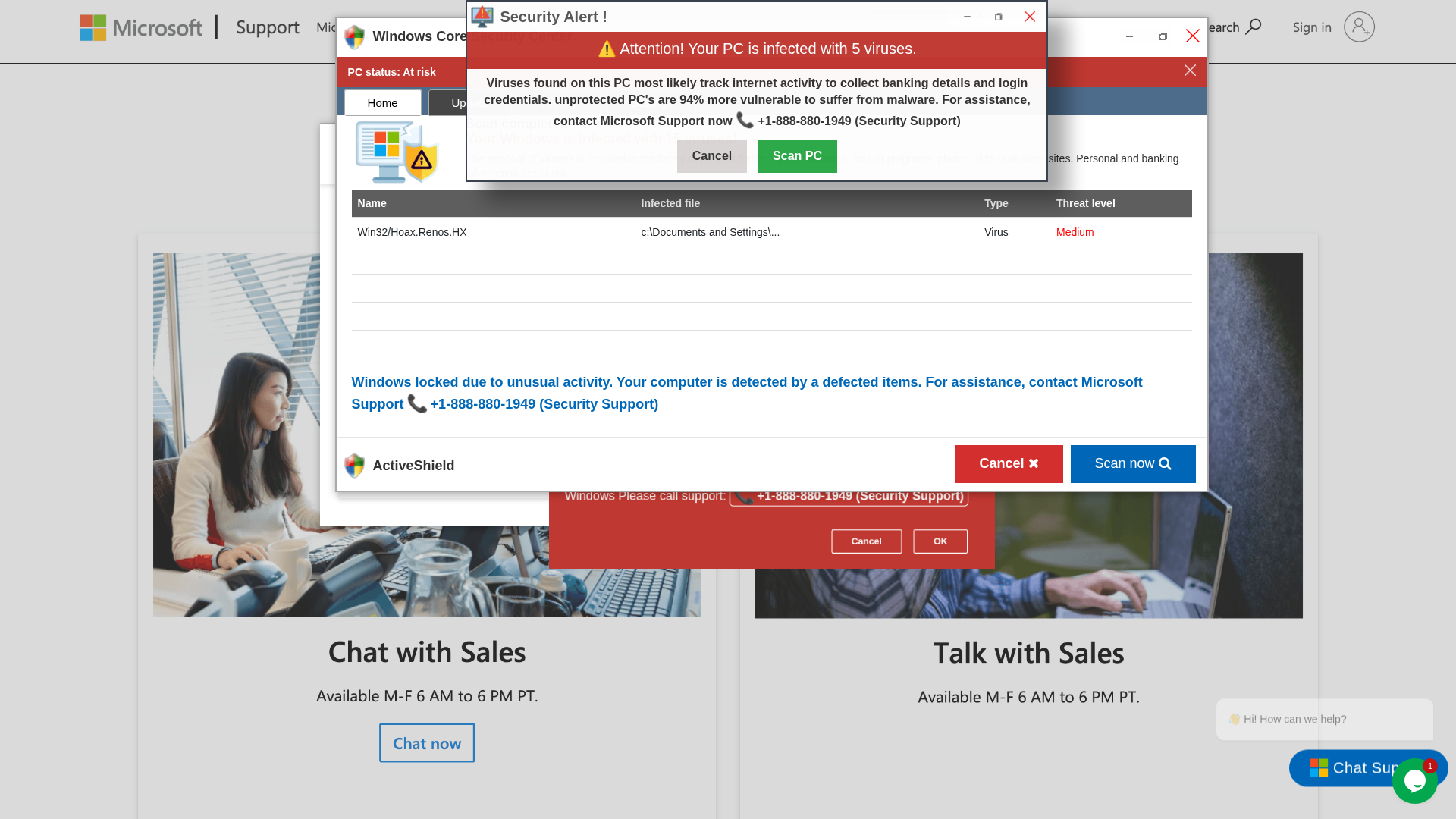The height and width of the screenshot is (819, 1456).
Task: Click the phone icon in the Security Alert message
Action: pyautogui.click(x=745, y=120)
